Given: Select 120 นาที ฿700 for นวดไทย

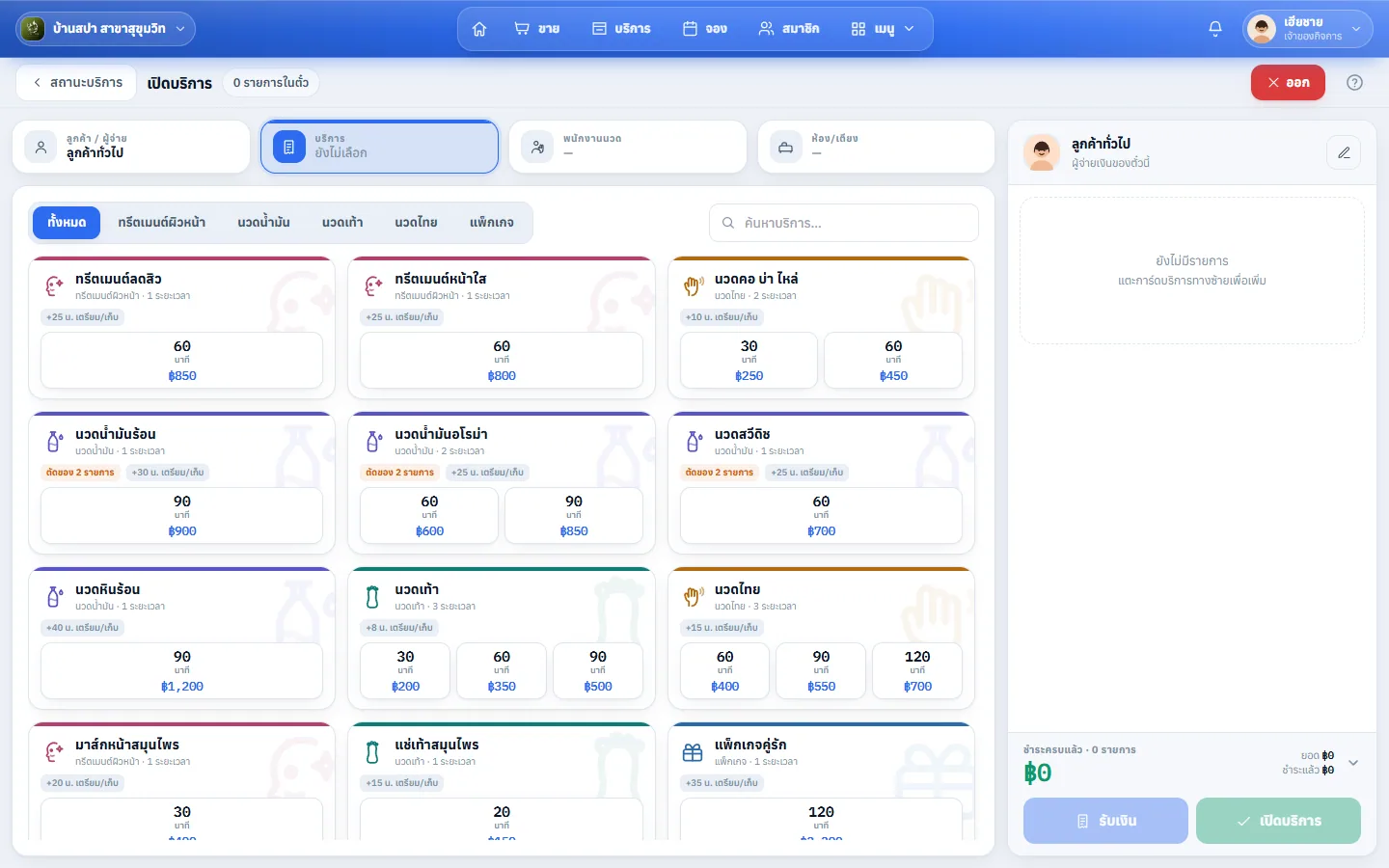Looking at the screenshot, I should point(917,671).
